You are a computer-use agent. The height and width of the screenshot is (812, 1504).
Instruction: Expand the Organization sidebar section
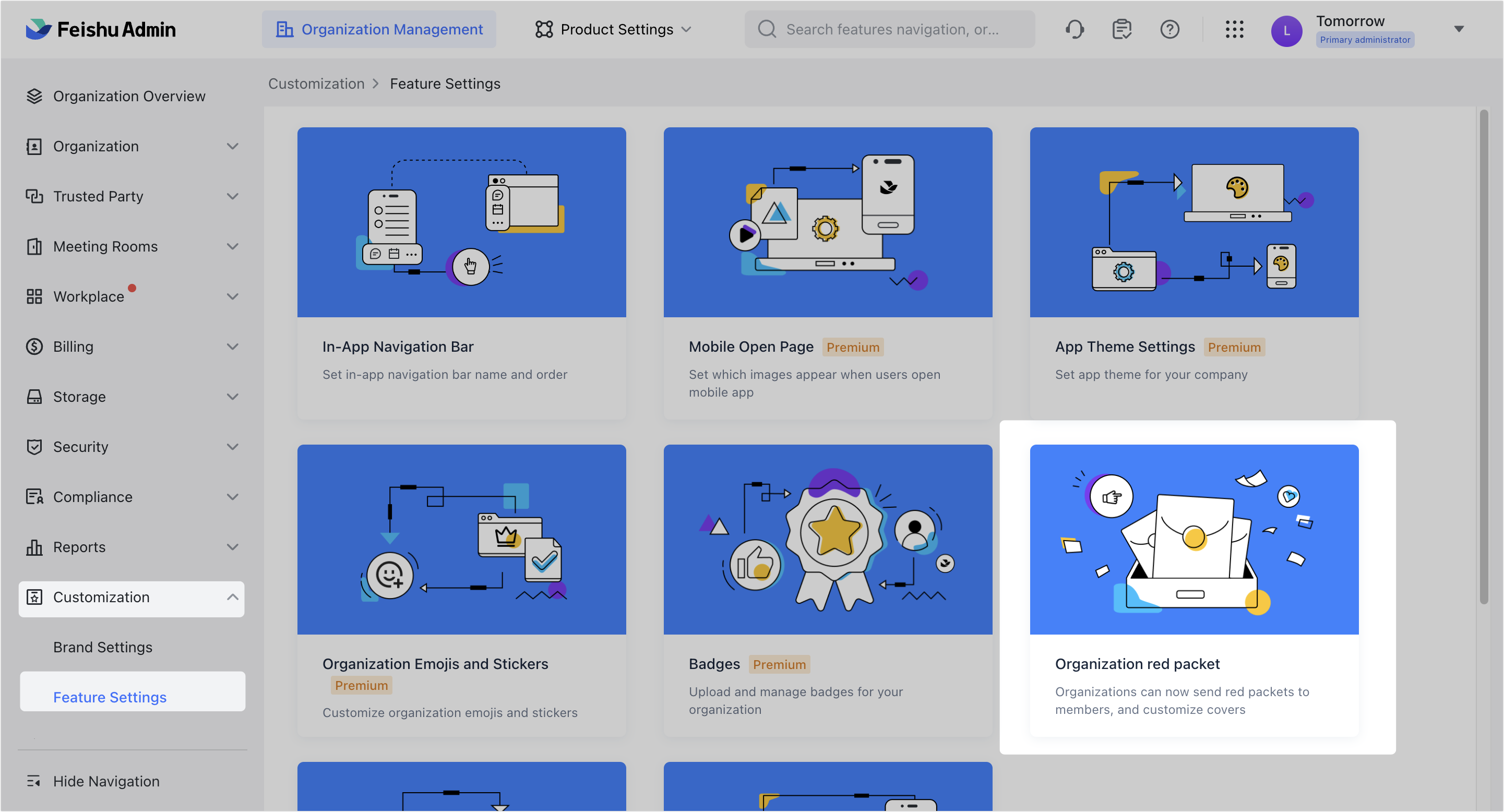[132, 146]
